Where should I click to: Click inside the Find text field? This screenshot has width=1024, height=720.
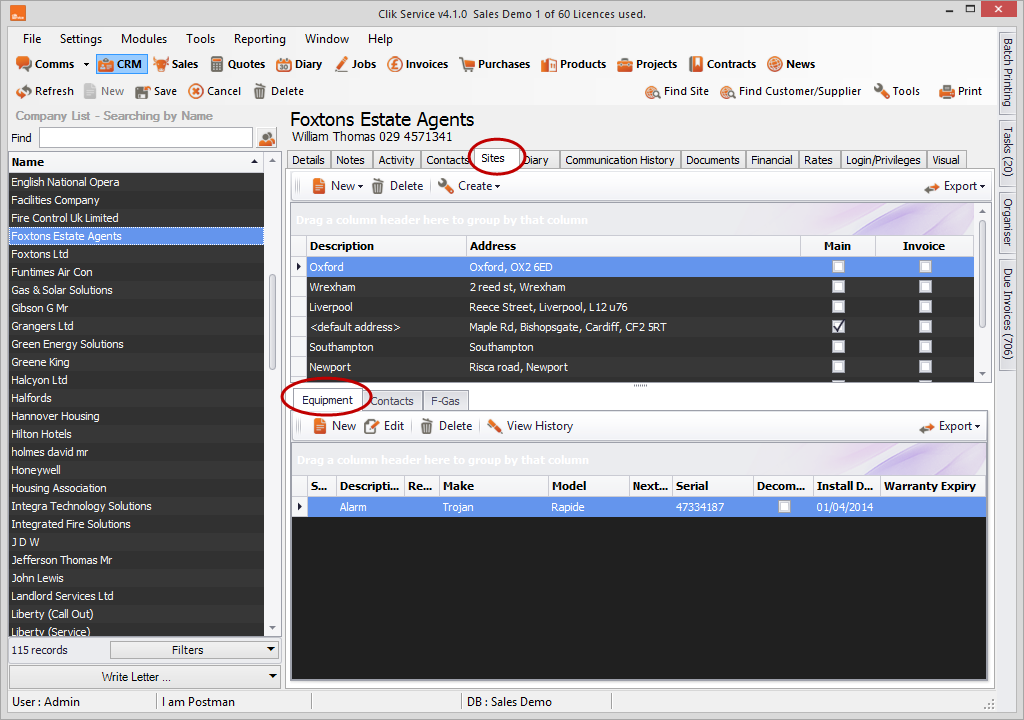145,138
